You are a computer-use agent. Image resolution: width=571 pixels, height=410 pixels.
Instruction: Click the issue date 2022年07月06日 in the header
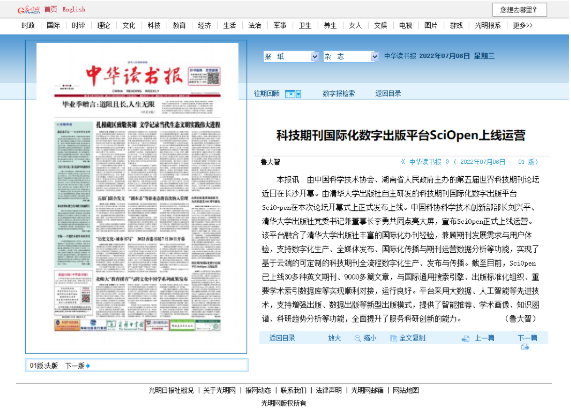point(444,56)
